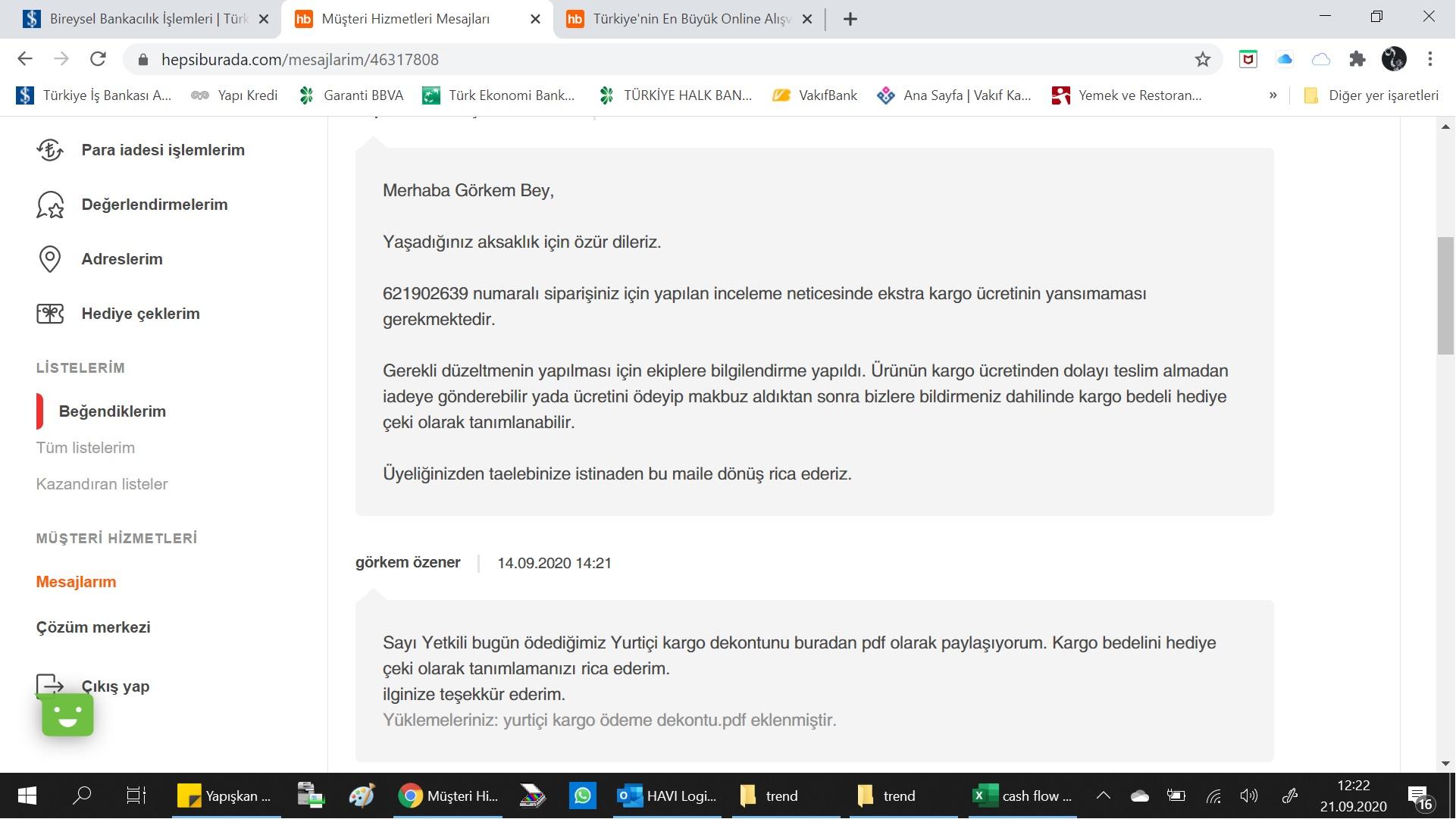The image size is (1456, 819).
Task: Click the red pocket-style extension icon
Action: 1248,59
